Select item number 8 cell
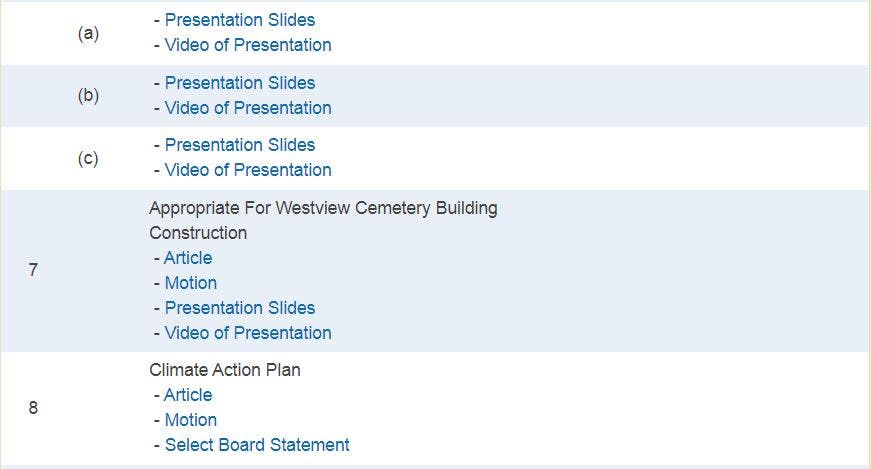The width and height of the screenshot is (871, 469). tap(33, 408)
